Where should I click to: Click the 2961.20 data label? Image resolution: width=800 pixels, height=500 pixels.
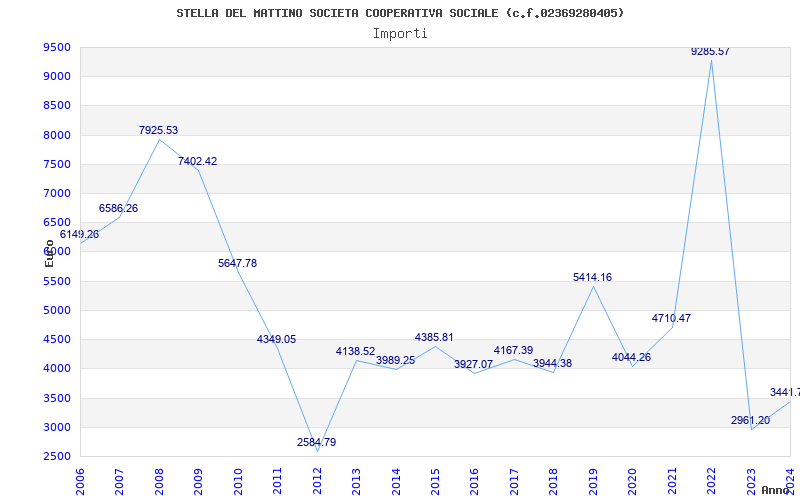tap(751, 420)
